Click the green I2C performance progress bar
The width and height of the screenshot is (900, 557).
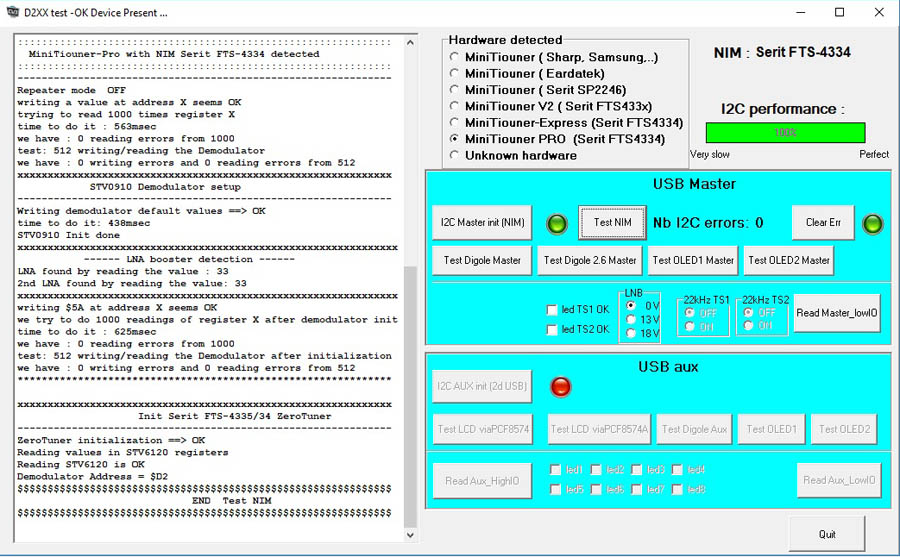(x=785, y=132)
